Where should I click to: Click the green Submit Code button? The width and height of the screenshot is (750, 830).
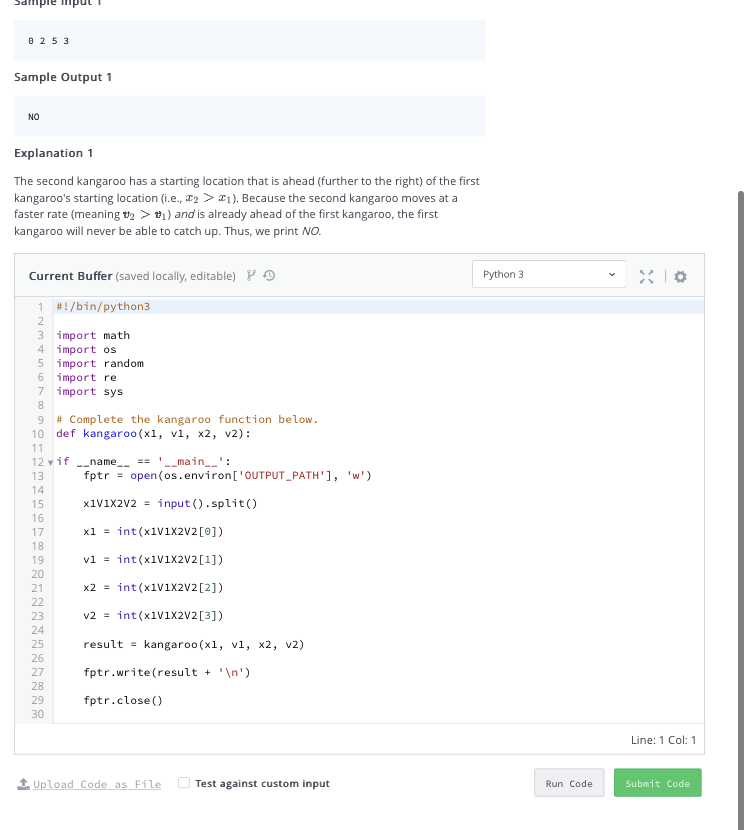[657, 783]
